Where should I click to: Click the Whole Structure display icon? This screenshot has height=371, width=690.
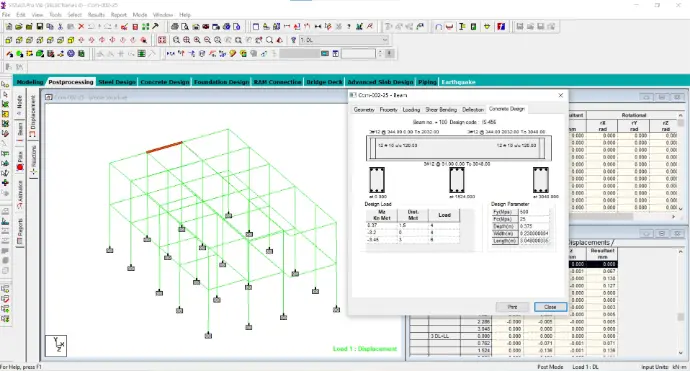[162, 40]
